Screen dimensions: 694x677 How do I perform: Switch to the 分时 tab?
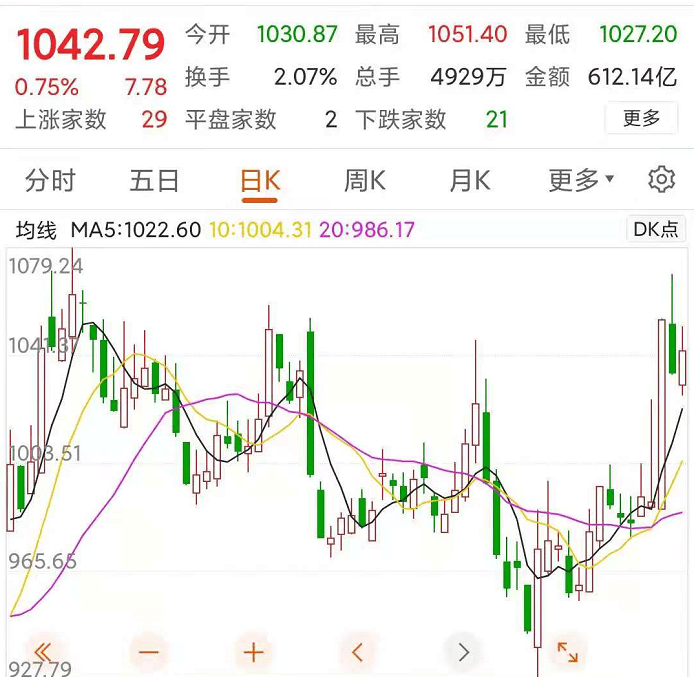[x=50, y=181]
